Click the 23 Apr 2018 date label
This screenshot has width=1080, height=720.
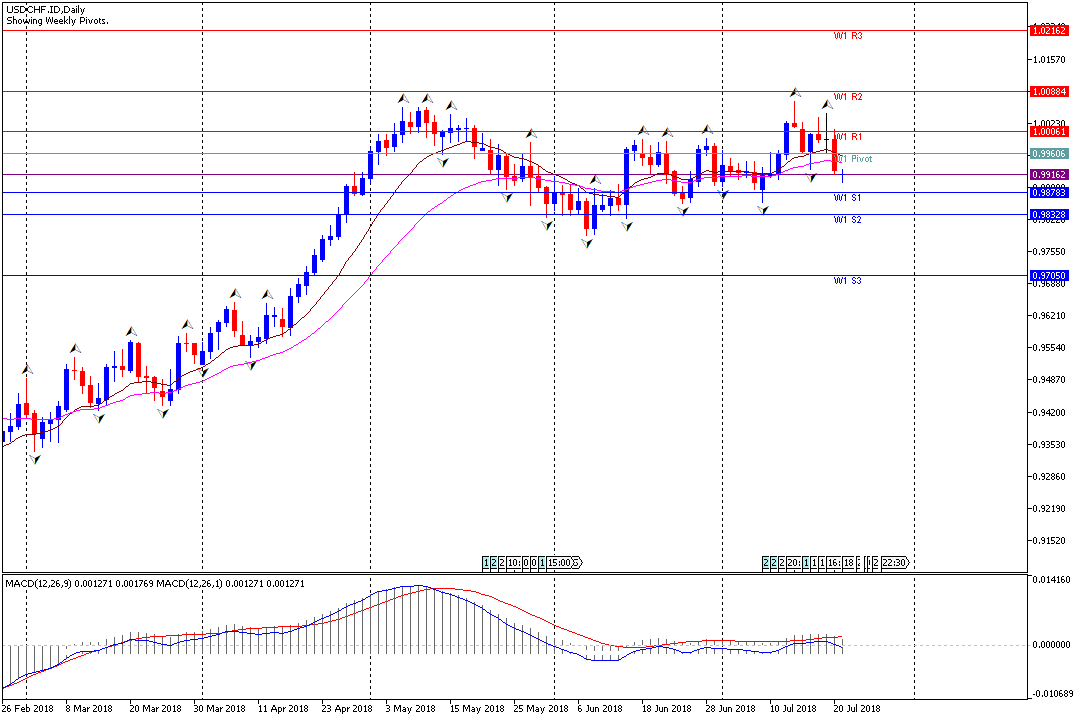pyautogui.click(x=346, y=709)
